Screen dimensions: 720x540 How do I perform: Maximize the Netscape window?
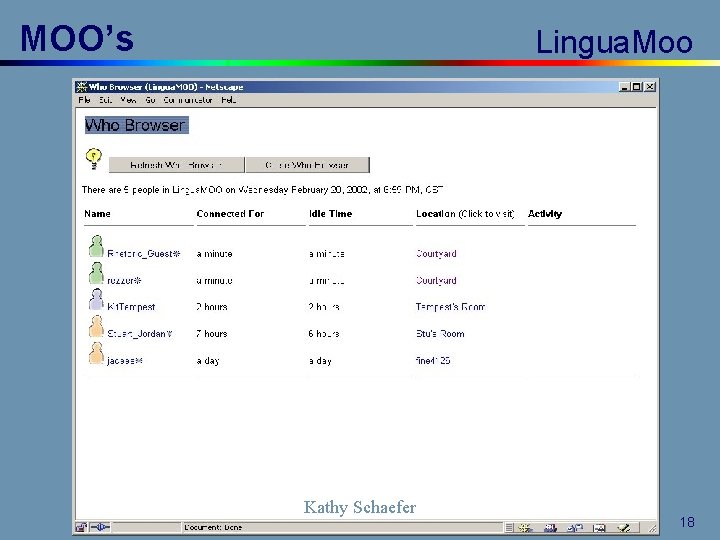tap(636, 87)
